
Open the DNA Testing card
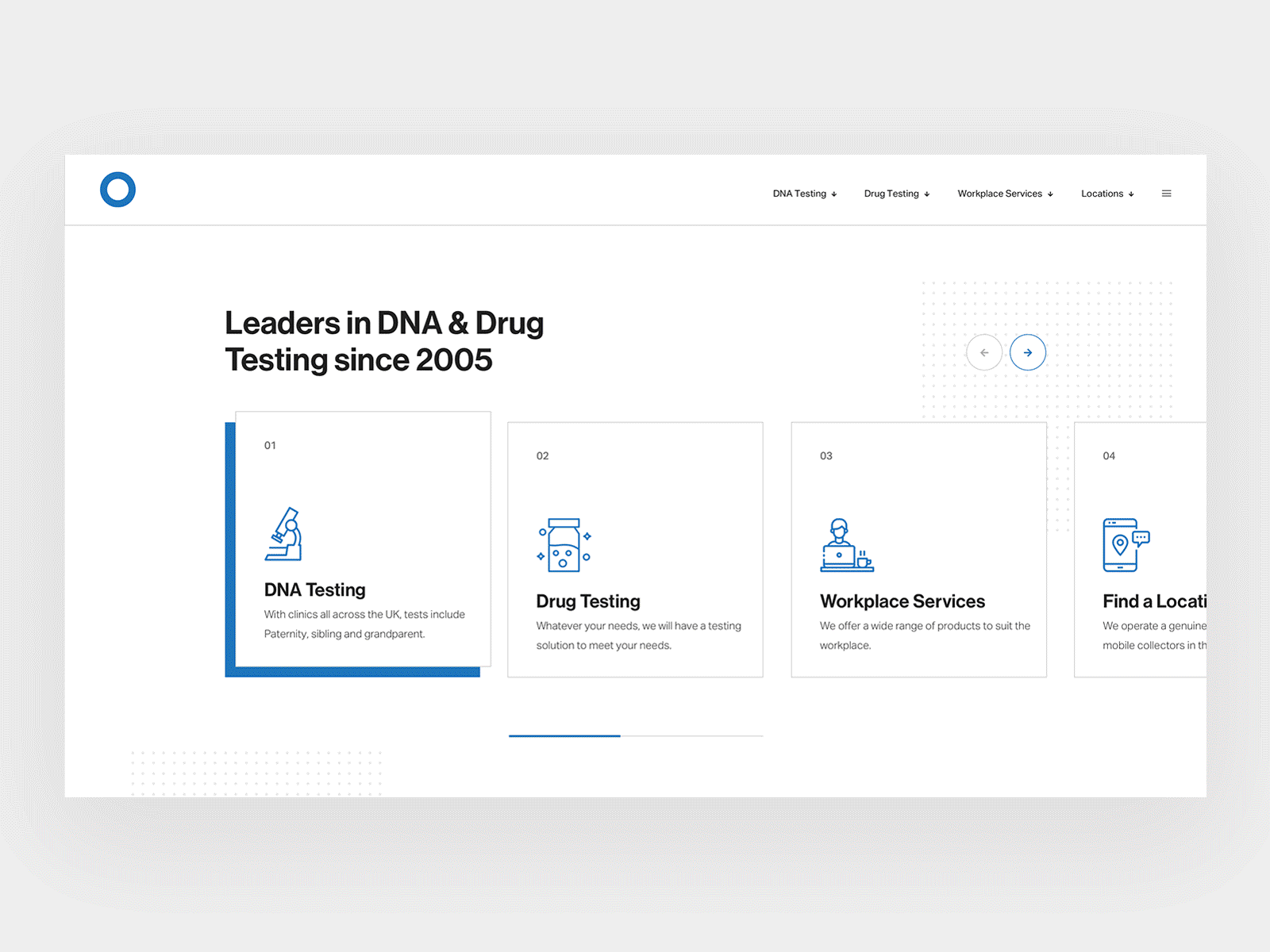pos(363,539)
